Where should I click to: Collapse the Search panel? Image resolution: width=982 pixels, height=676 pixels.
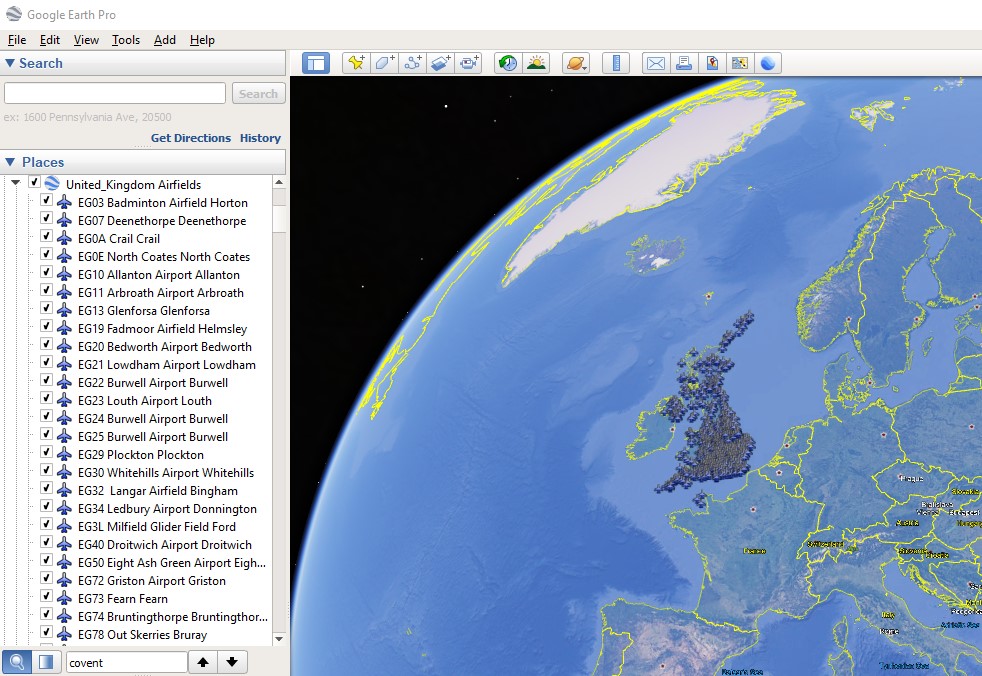pos(10,62)
